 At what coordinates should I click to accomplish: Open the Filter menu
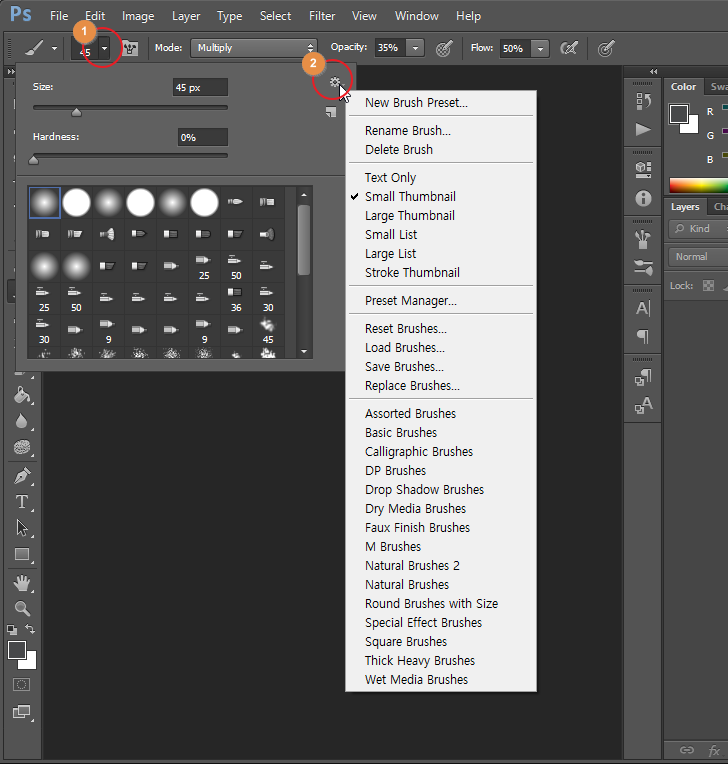322,16
